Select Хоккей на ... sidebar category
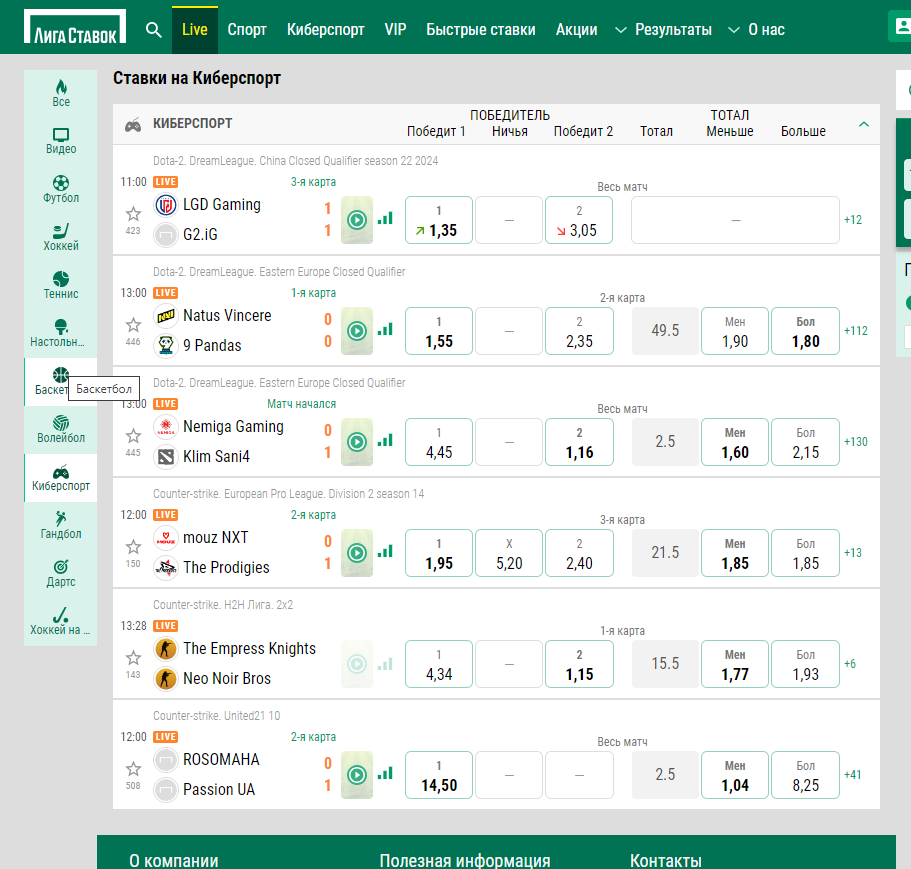 point(61,622)
